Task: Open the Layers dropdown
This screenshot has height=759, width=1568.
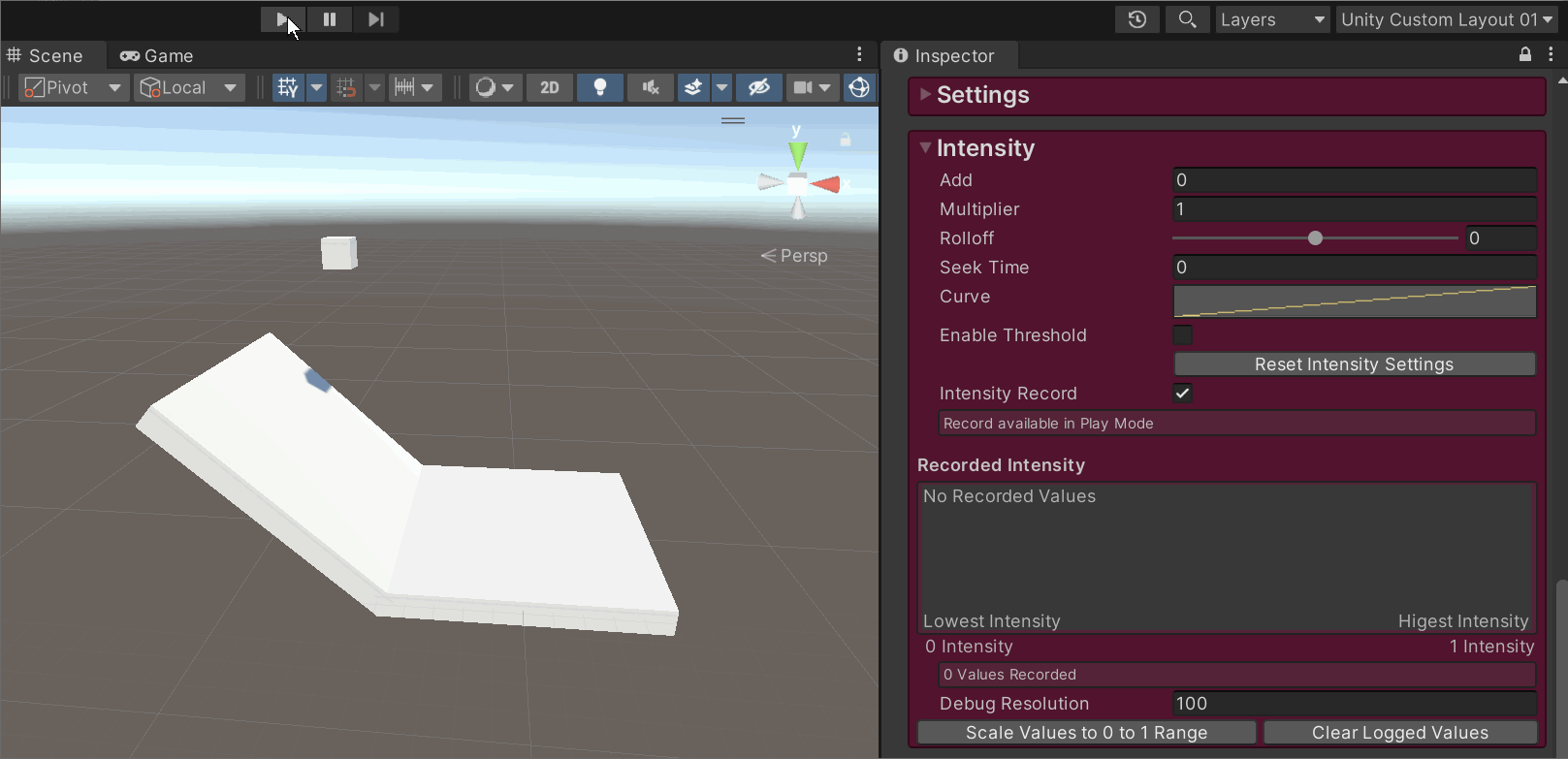Action: (1272, 19)
